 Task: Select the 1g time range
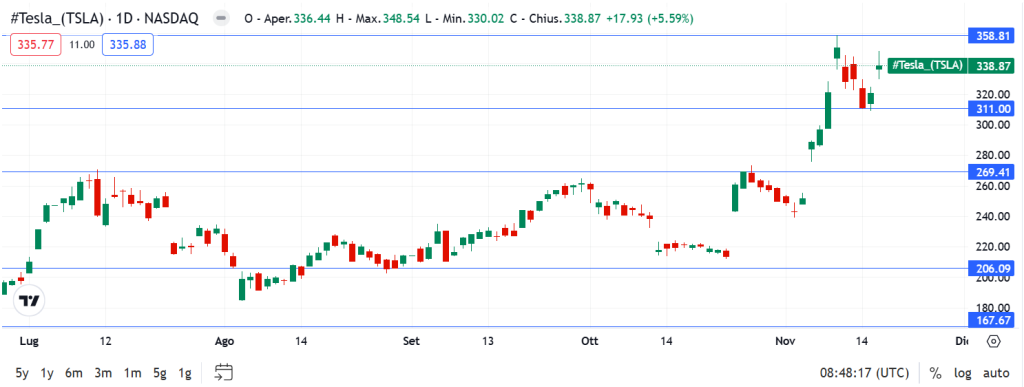(185, 373)
